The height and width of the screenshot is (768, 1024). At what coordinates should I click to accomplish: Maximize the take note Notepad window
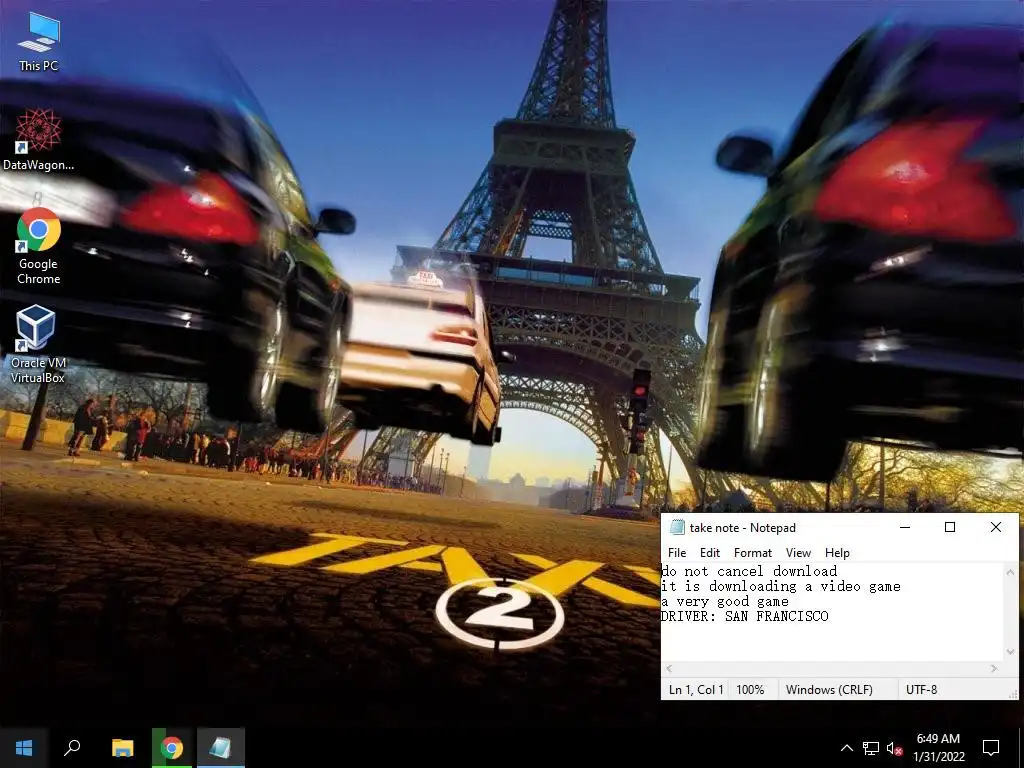pos(950,527)
